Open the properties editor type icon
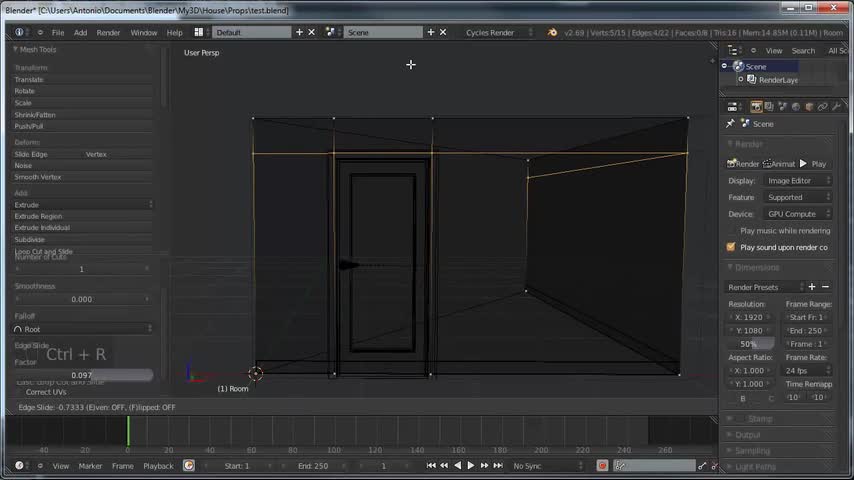854x480 pixels. (x=733, y=107)
